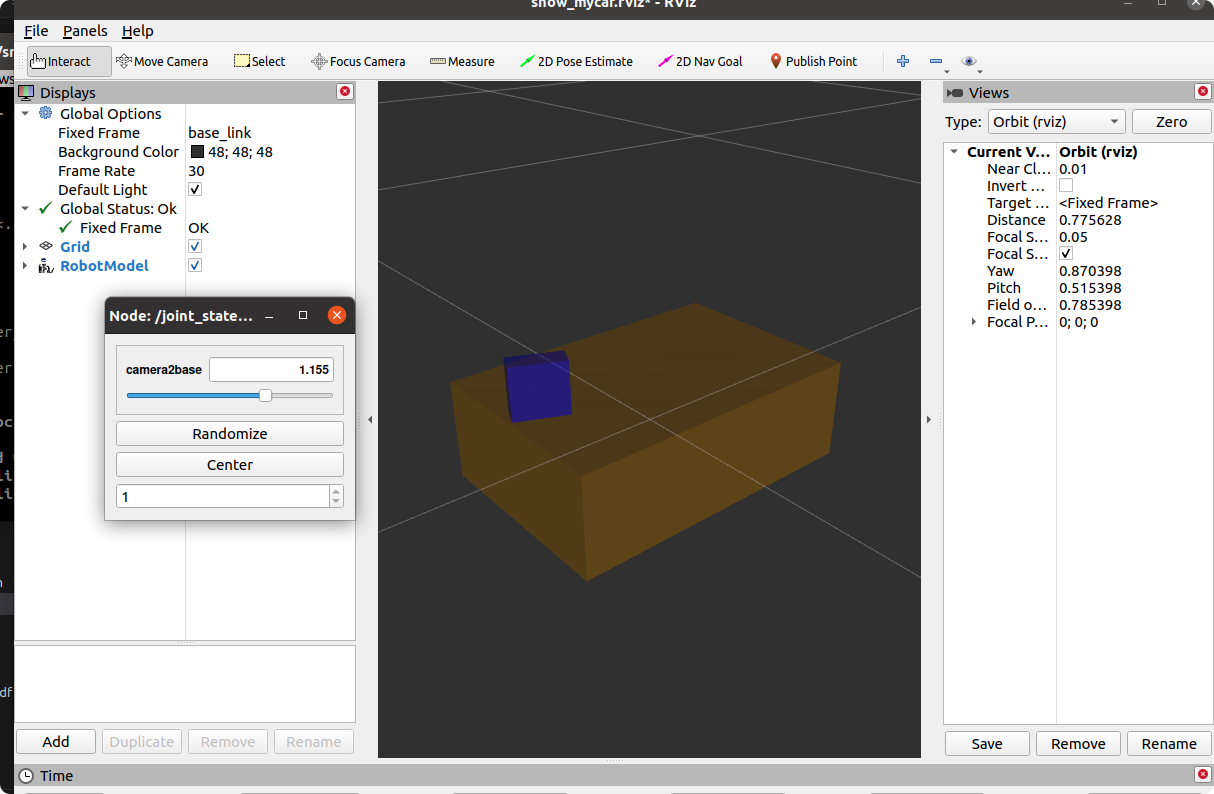Toggle the Grid display checkbox
The image size is (1214, 794).
click(x=195, y=246)
